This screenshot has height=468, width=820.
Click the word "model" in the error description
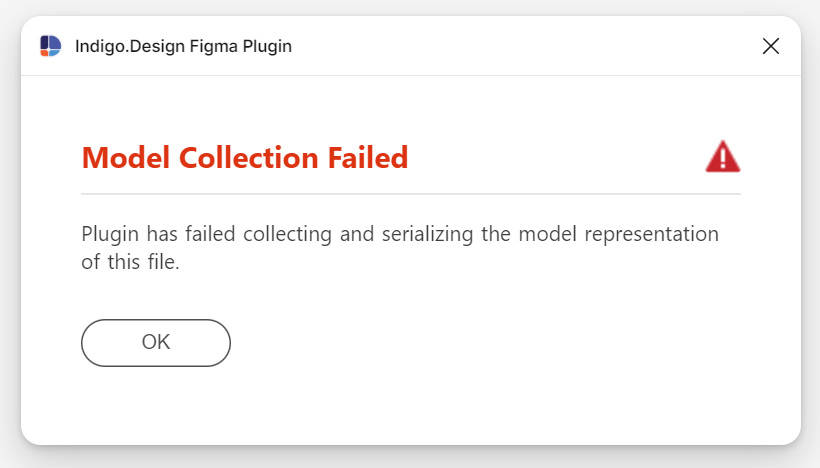547,234
